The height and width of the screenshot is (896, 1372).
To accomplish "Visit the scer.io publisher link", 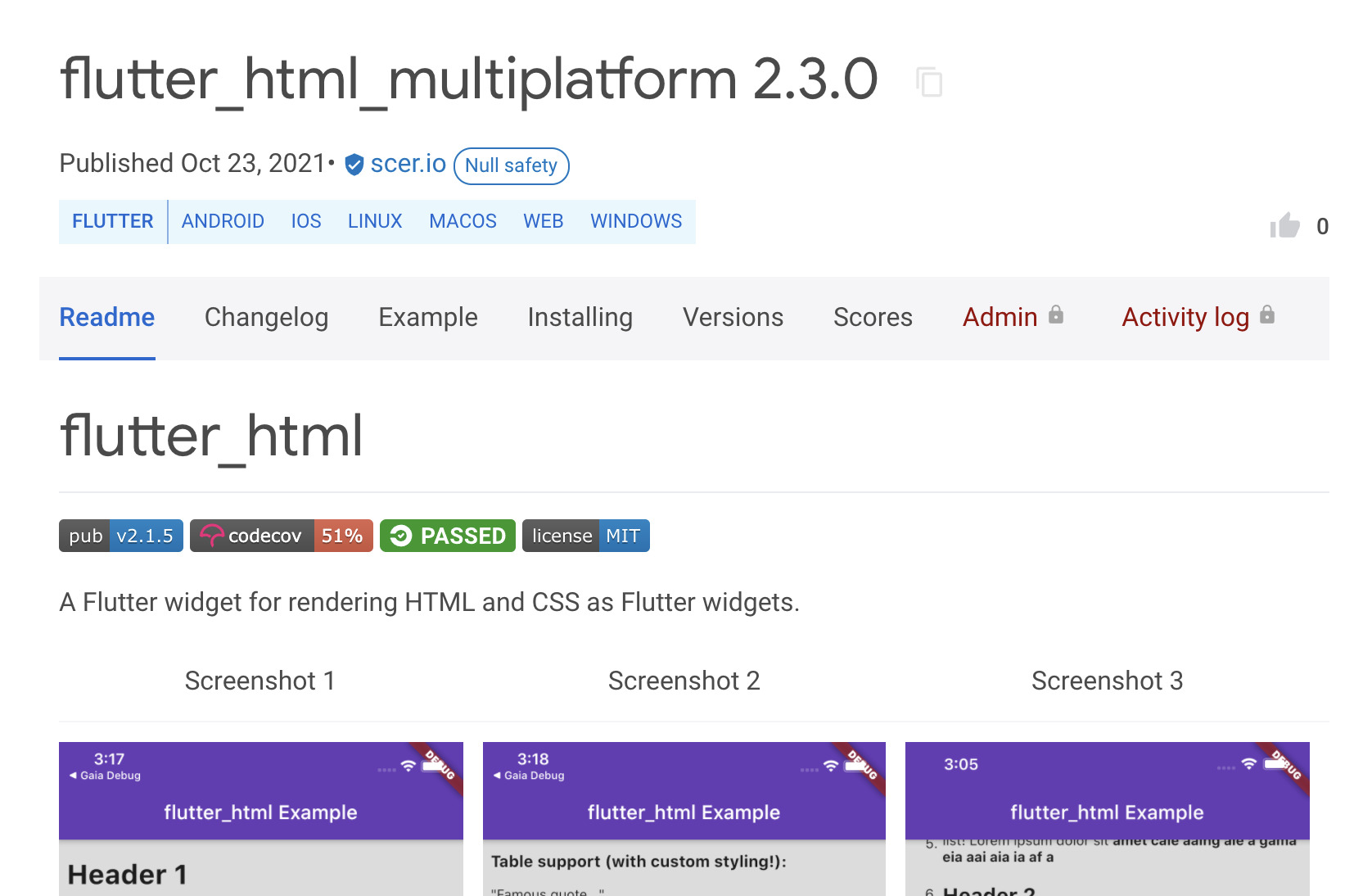I will point(408,164).
